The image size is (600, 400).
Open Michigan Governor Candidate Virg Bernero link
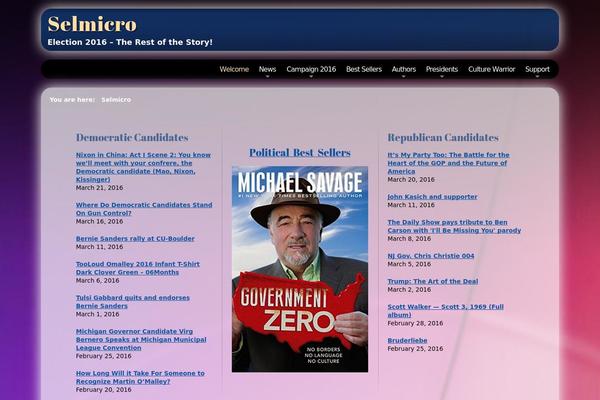141,340
